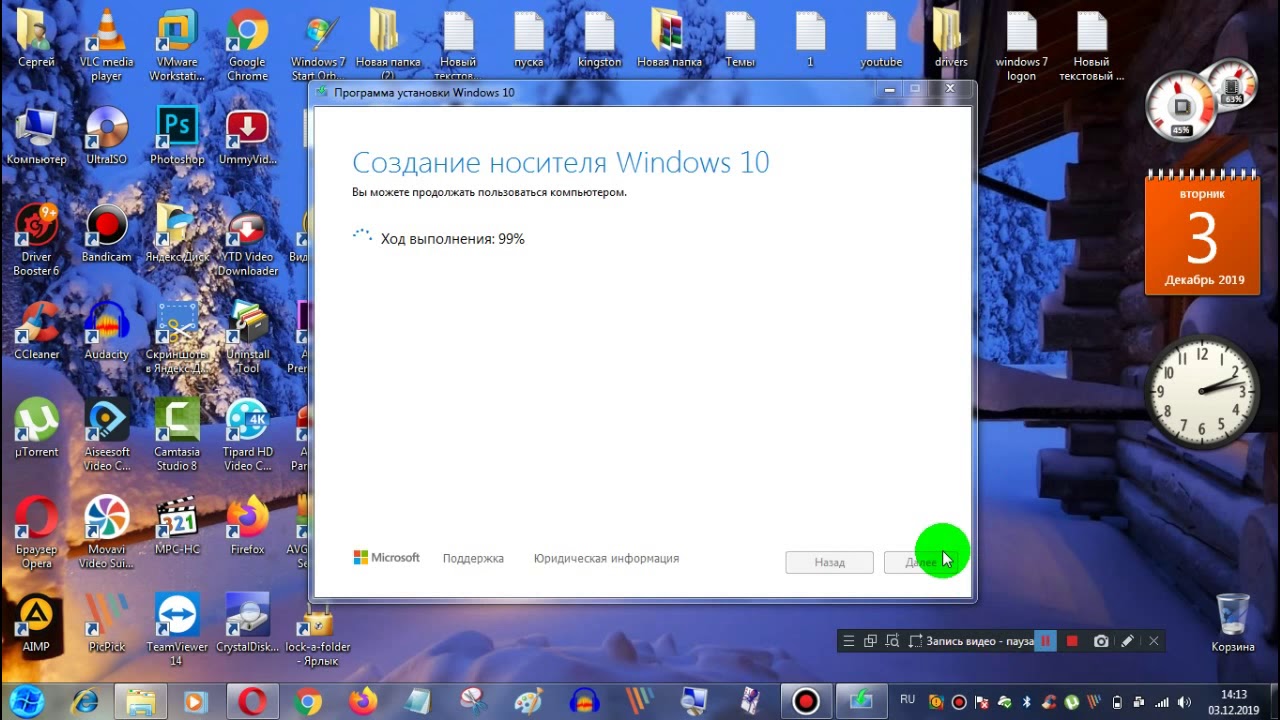1280x720 pixels.
Task: Select the windows 7 logon file
Action: pos(1021,45)
